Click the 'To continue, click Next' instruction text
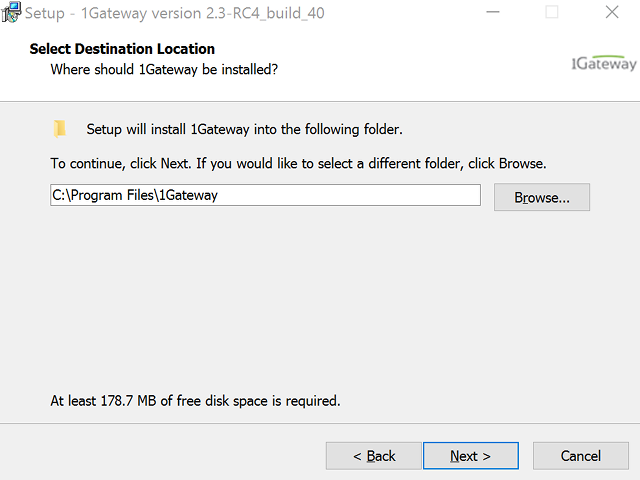The width and height of the screenshot is (640, 480). (298, 163)
